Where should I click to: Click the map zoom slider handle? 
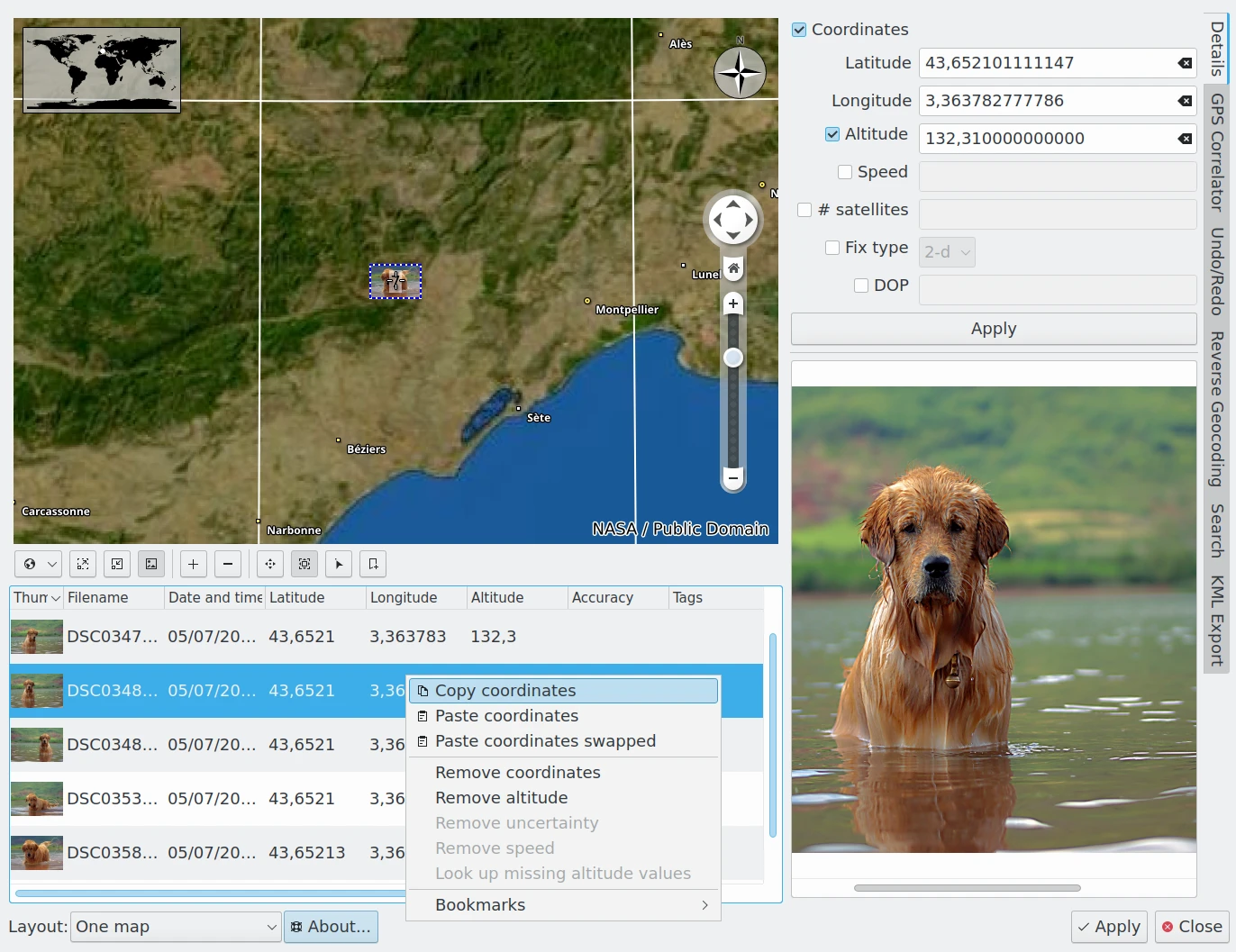point(733,358)
